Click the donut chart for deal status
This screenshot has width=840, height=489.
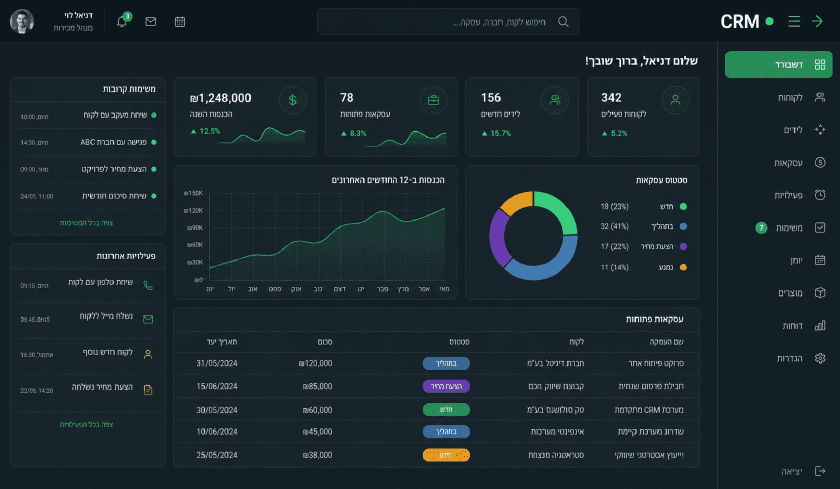click(x=533, y=235)
